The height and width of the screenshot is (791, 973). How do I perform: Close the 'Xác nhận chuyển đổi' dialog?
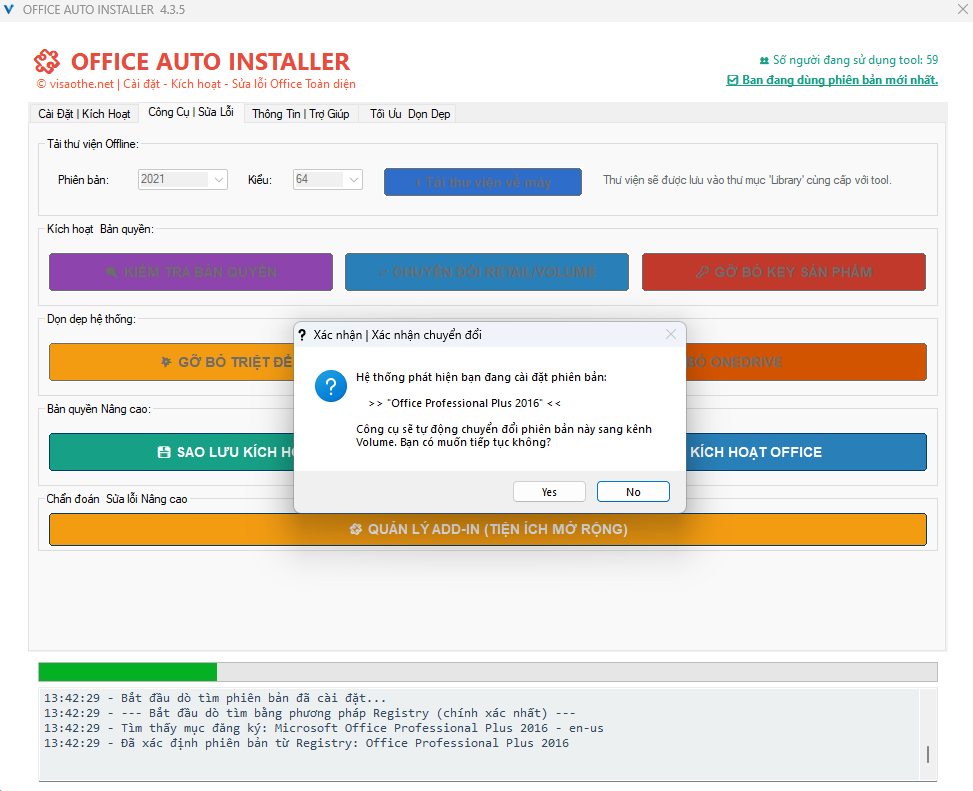point(671,334)
